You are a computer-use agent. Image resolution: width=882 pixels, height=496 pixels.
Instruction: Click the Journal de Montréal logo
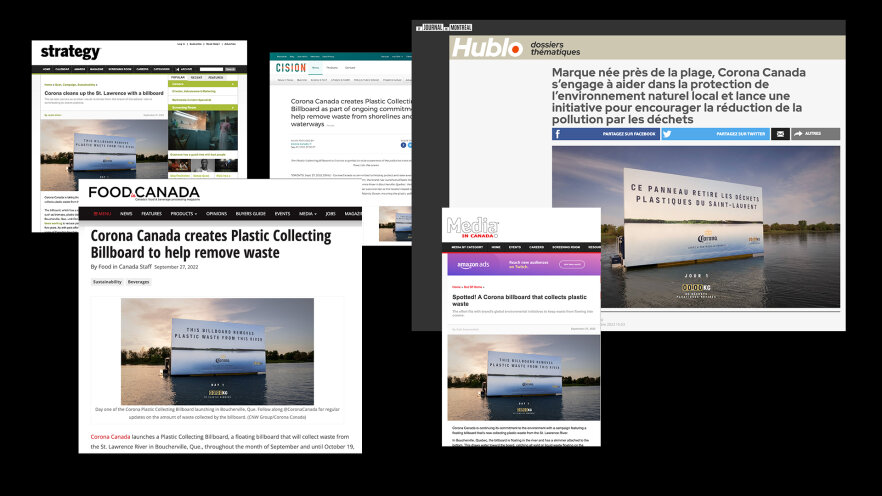tap(444, 28)
